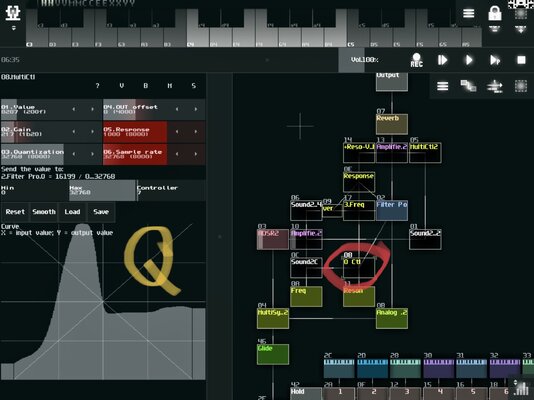Open the SunVox main menu logo
This screenshot has height=400, width=534.
13,14
